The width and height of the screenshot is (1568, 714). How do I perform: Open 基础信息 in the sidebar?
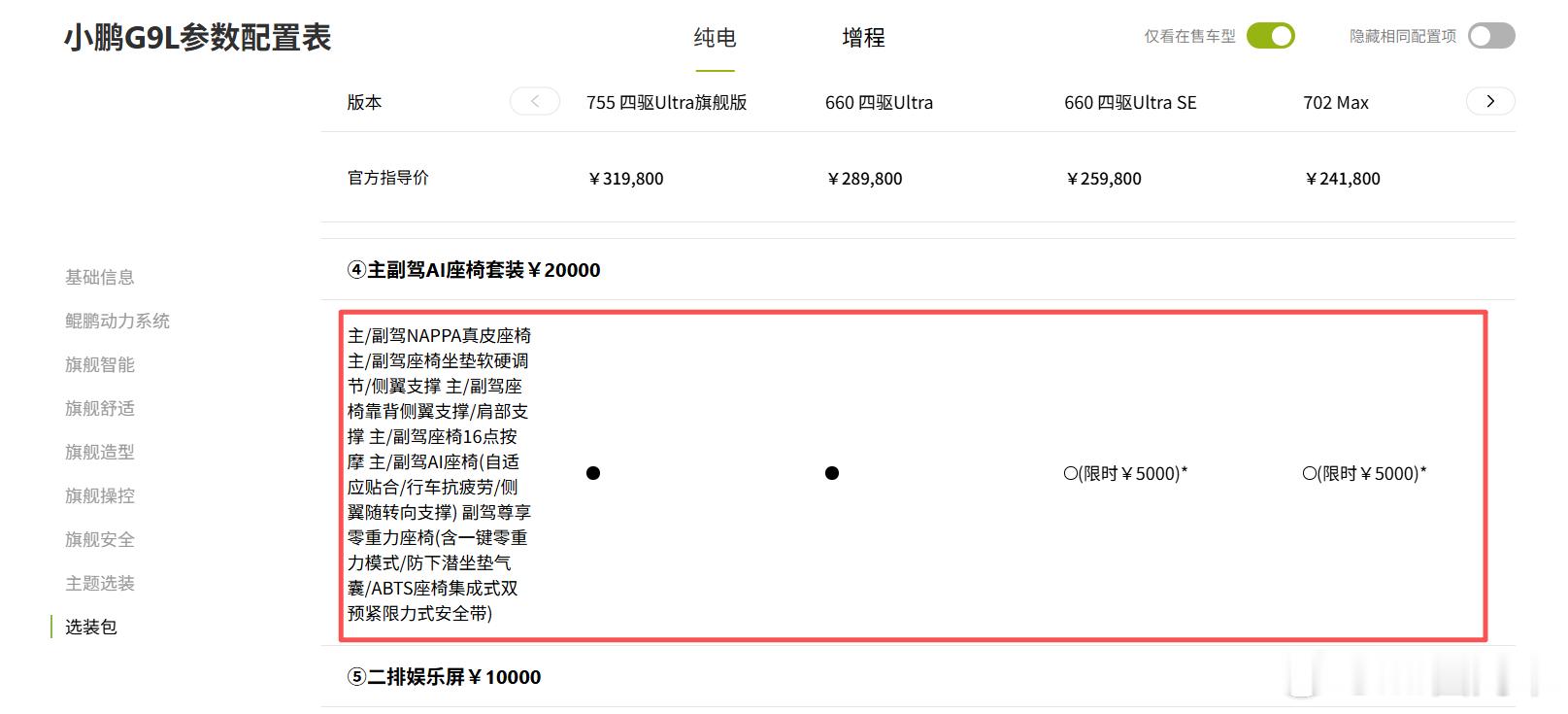[x=100, y=277]
